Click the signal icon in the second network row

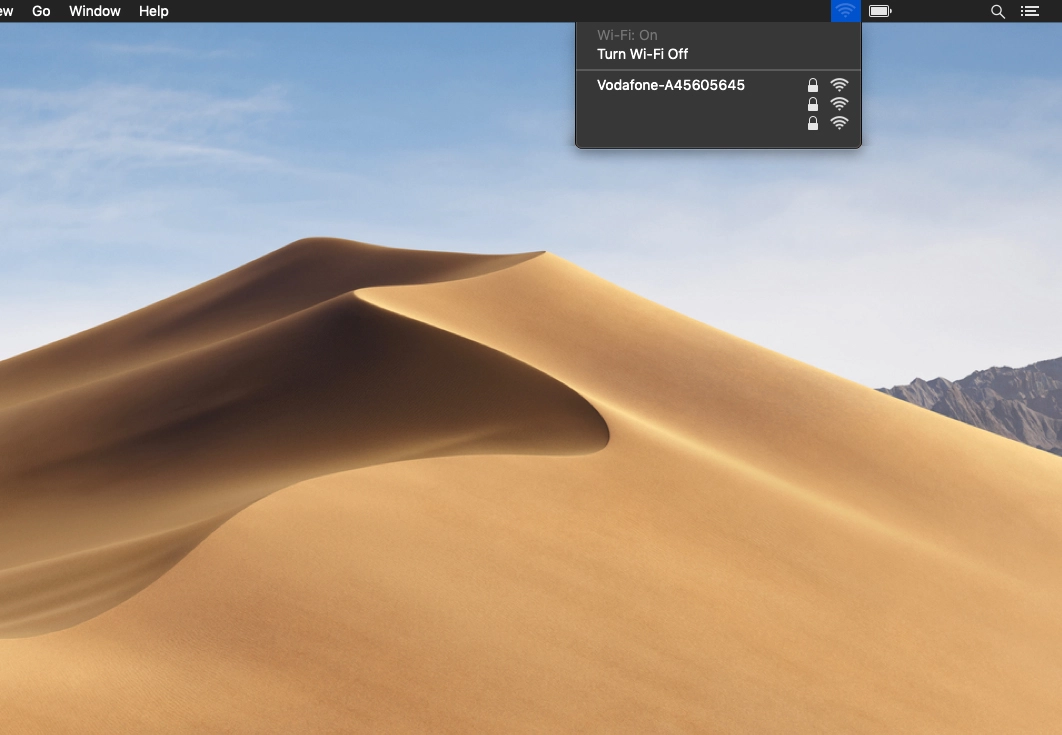click(839, 104)
